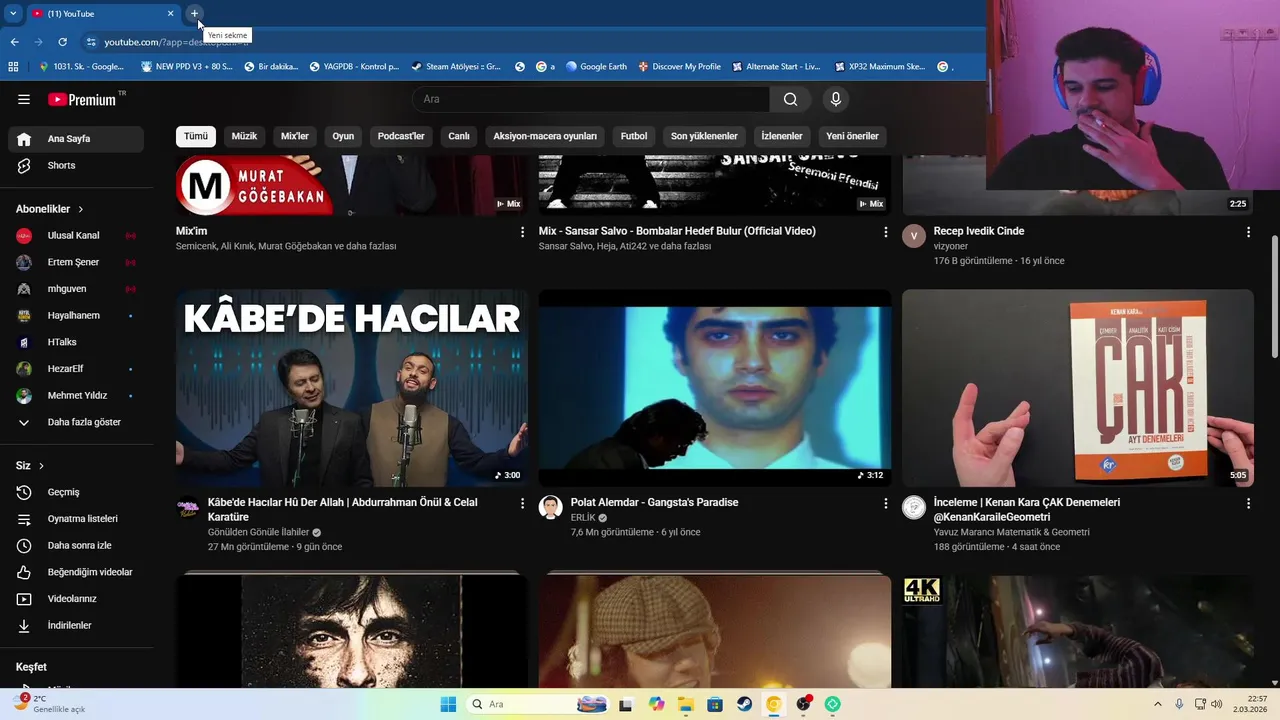This screenshot has width=1280, height=720.
Task: Select the Oyun filter chip
Action: pos(343,136)
